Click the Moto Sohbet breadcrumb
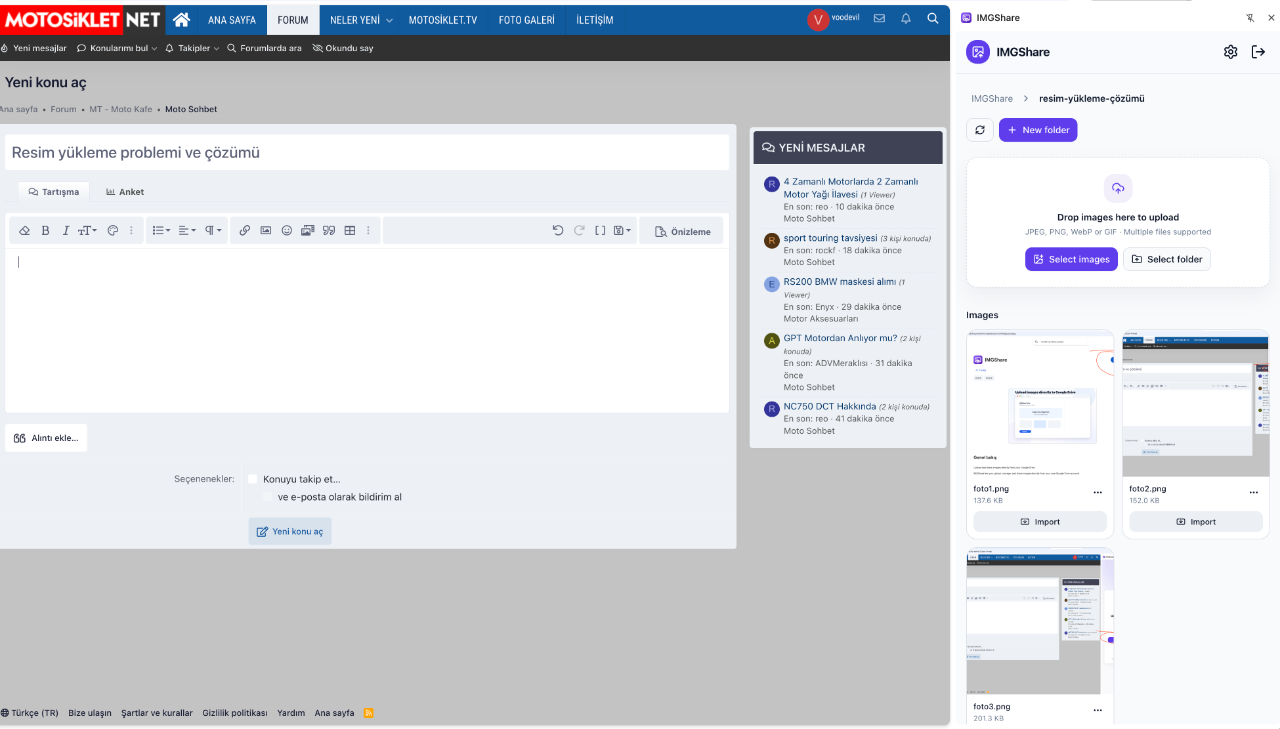The height and width of the screenshot is (729, 1280). tap(191, 109)
